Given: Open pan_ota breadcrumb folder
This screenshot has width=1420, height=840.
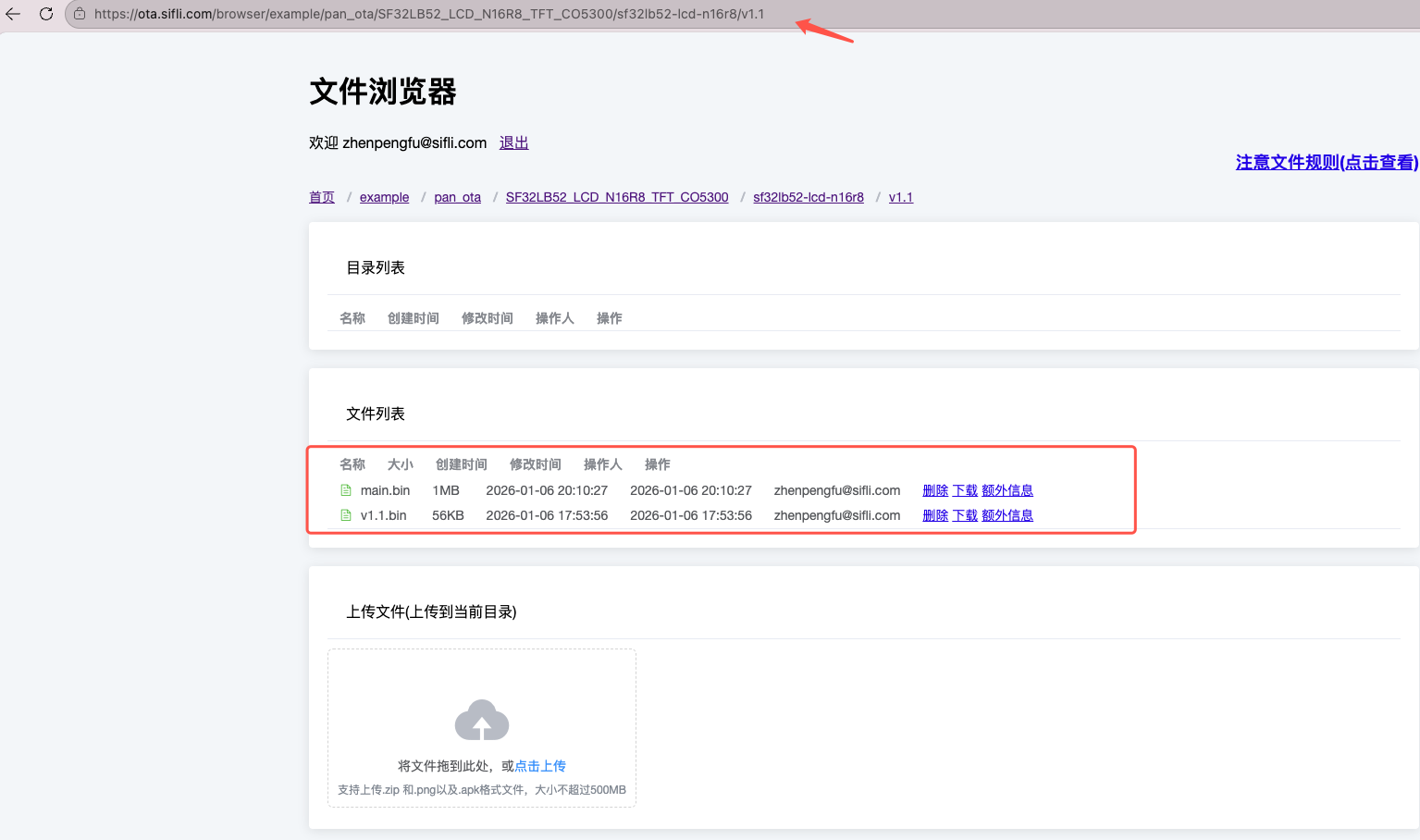Looking at the screenshot, I should point(457,197).
